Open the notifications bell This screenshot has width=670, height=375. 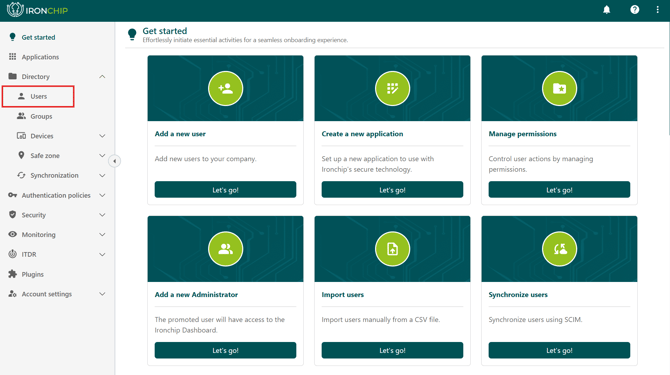(606, 10)
